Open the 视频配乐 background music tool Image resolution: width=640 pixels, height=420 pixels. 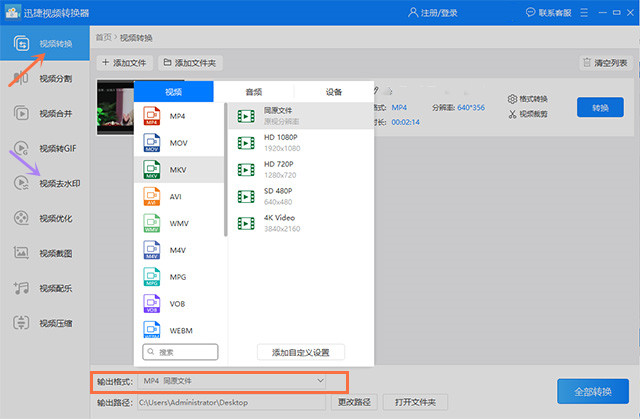pyautogui.click(x=45, y=288)
